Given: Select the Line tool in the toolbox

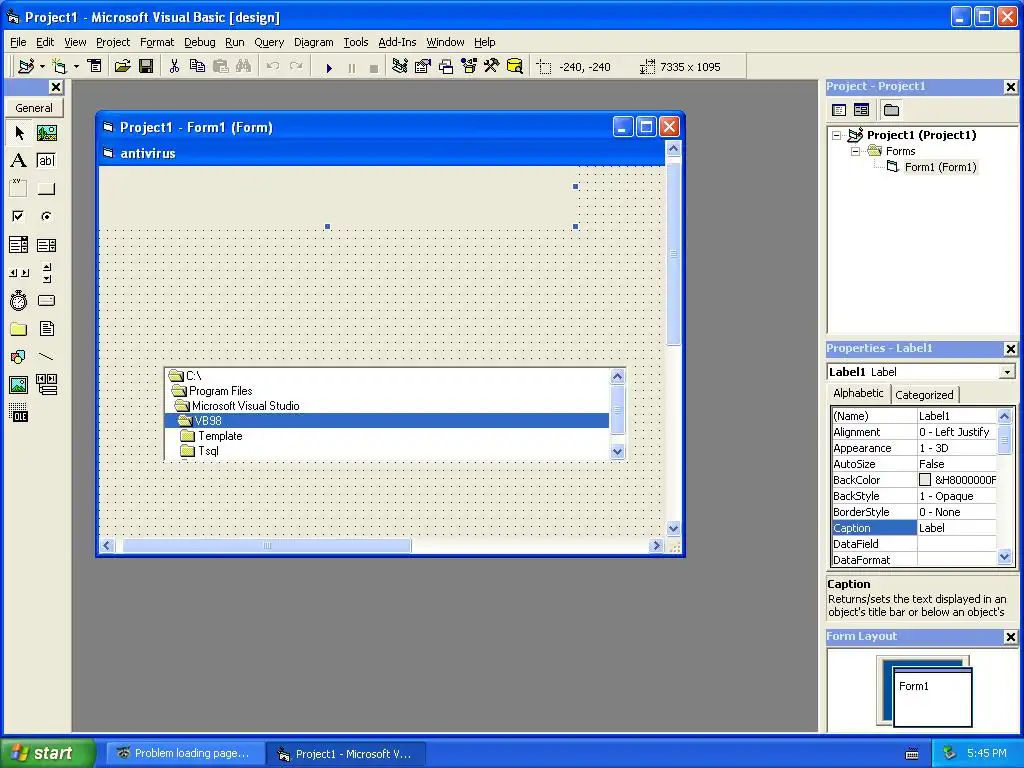Looking at the screenshot, I should pyautogui.click(x=46, y=357).
